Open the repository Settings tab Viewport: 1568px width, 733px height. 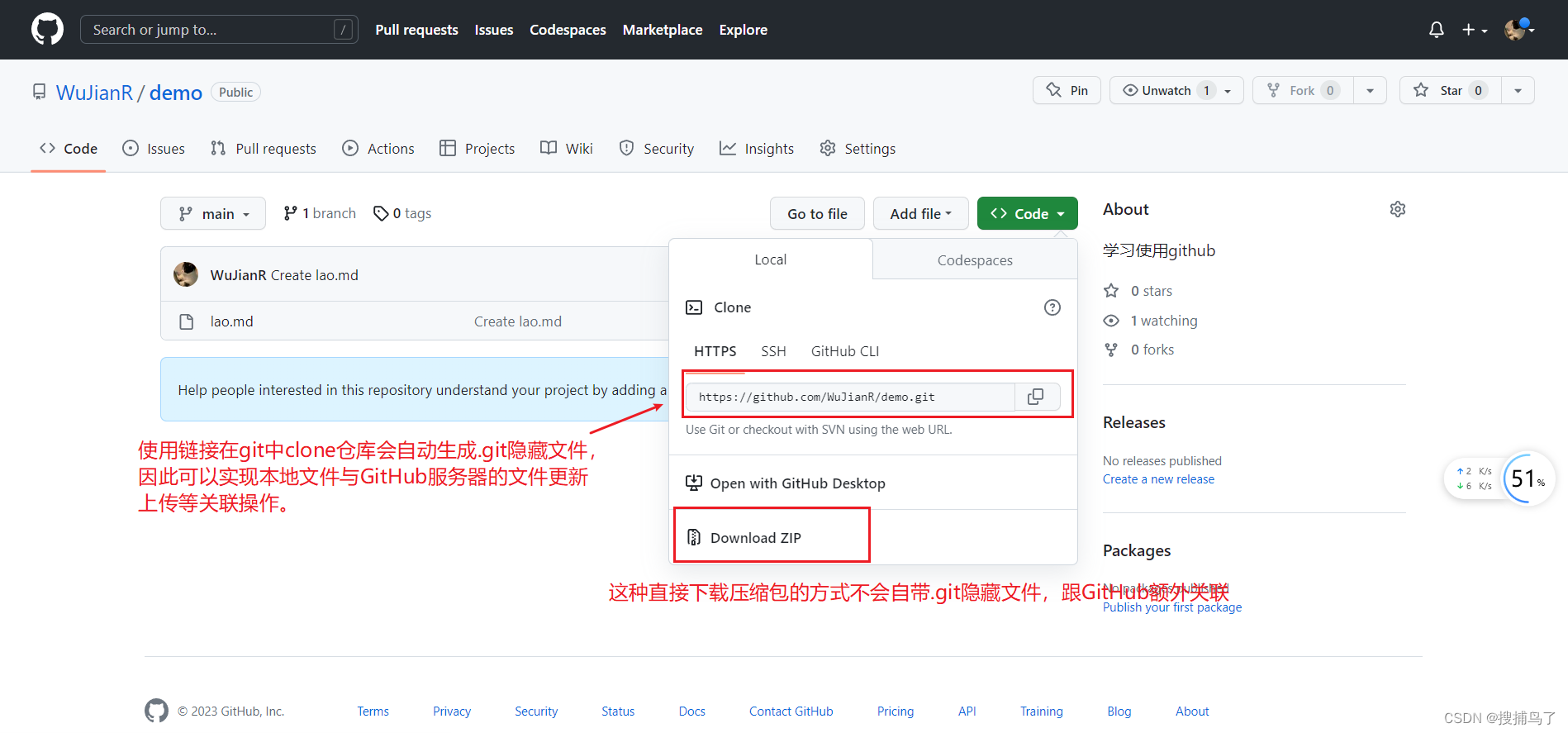[x=858, y=148]
